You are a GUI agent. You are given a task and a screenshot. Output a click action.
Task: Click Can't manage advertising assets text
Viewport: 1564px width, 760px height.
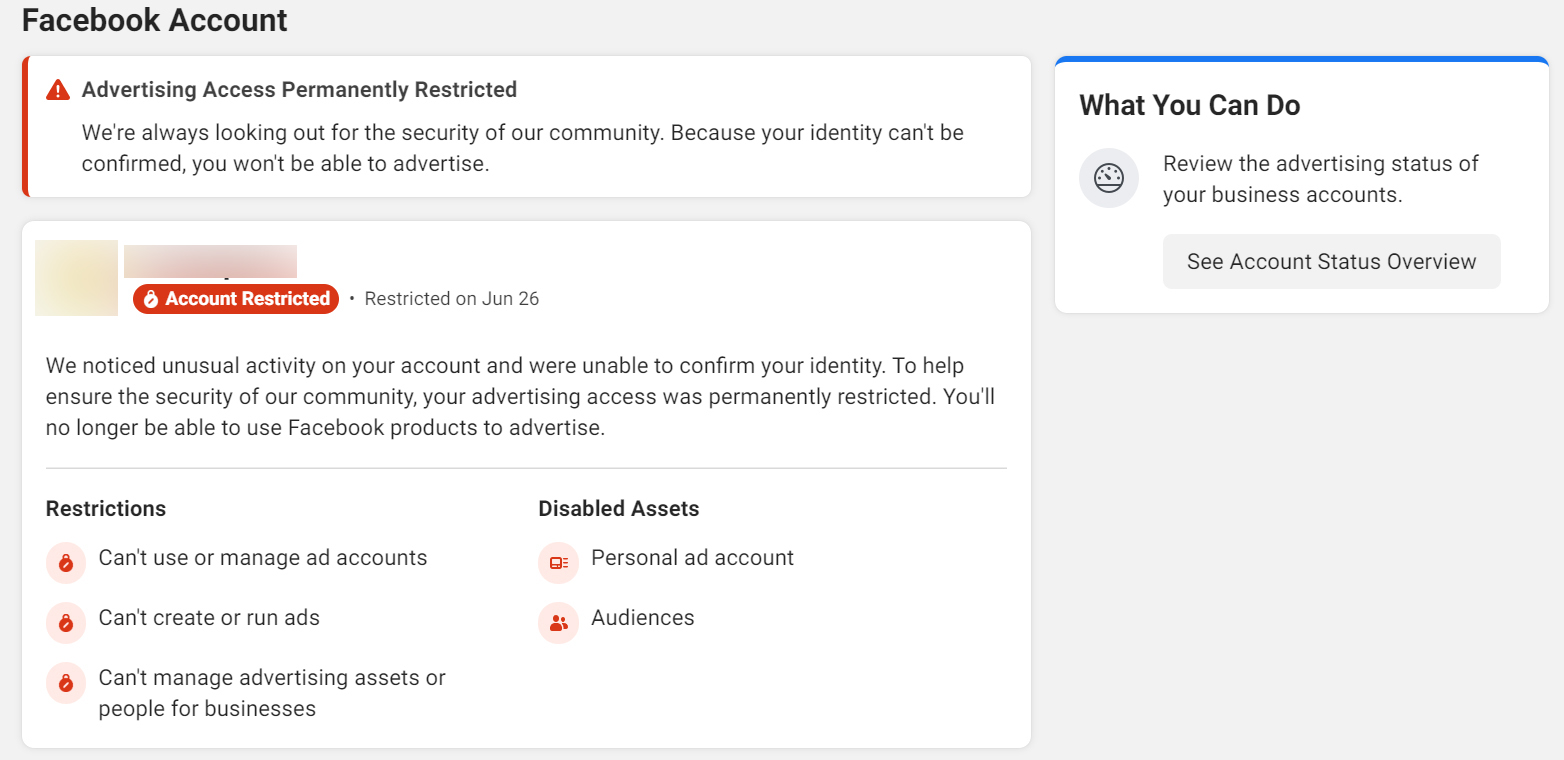pos(272,693)
